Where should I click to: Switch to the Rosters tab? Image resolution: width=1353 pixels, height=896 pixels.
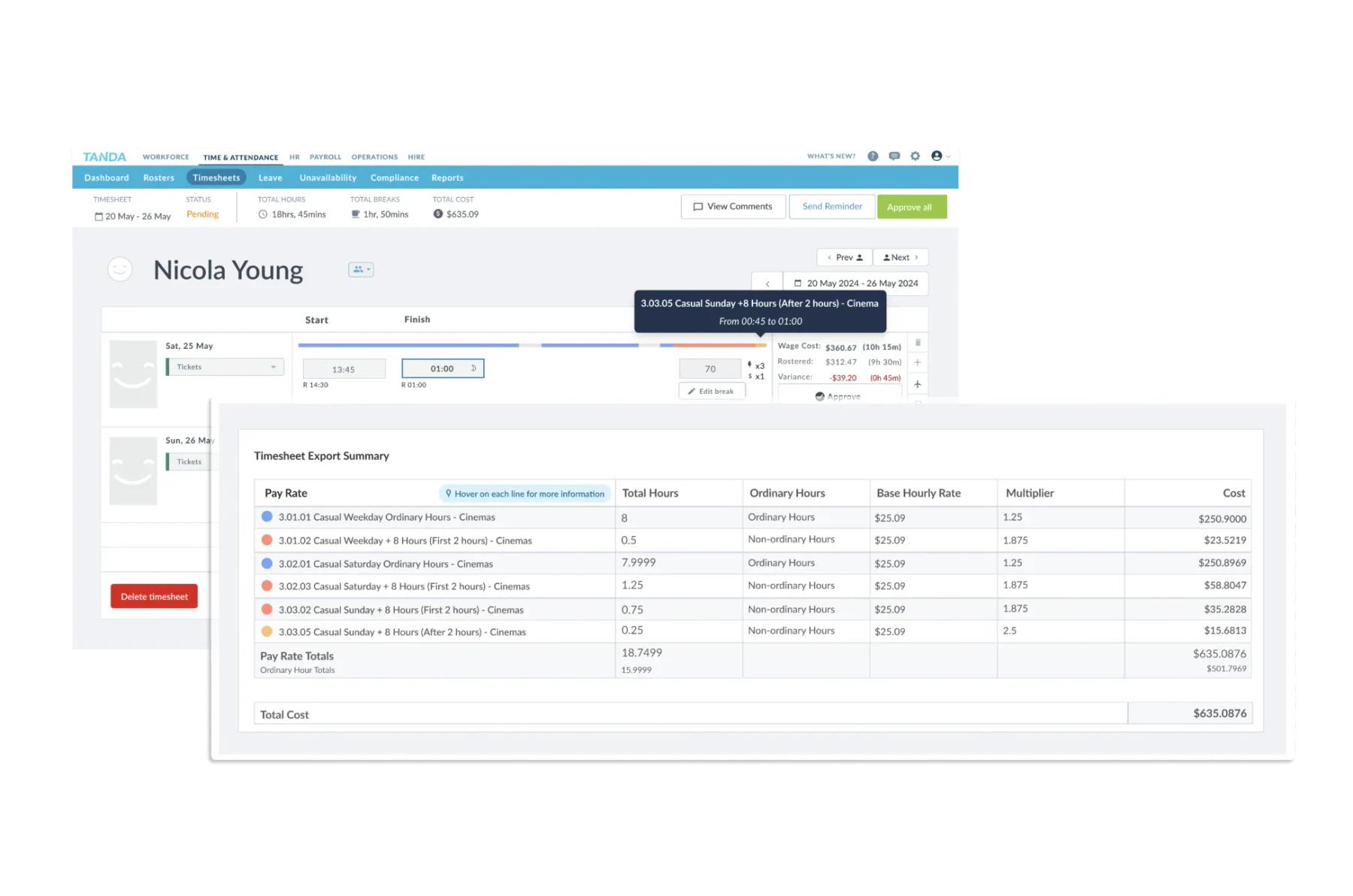(159, 178)
